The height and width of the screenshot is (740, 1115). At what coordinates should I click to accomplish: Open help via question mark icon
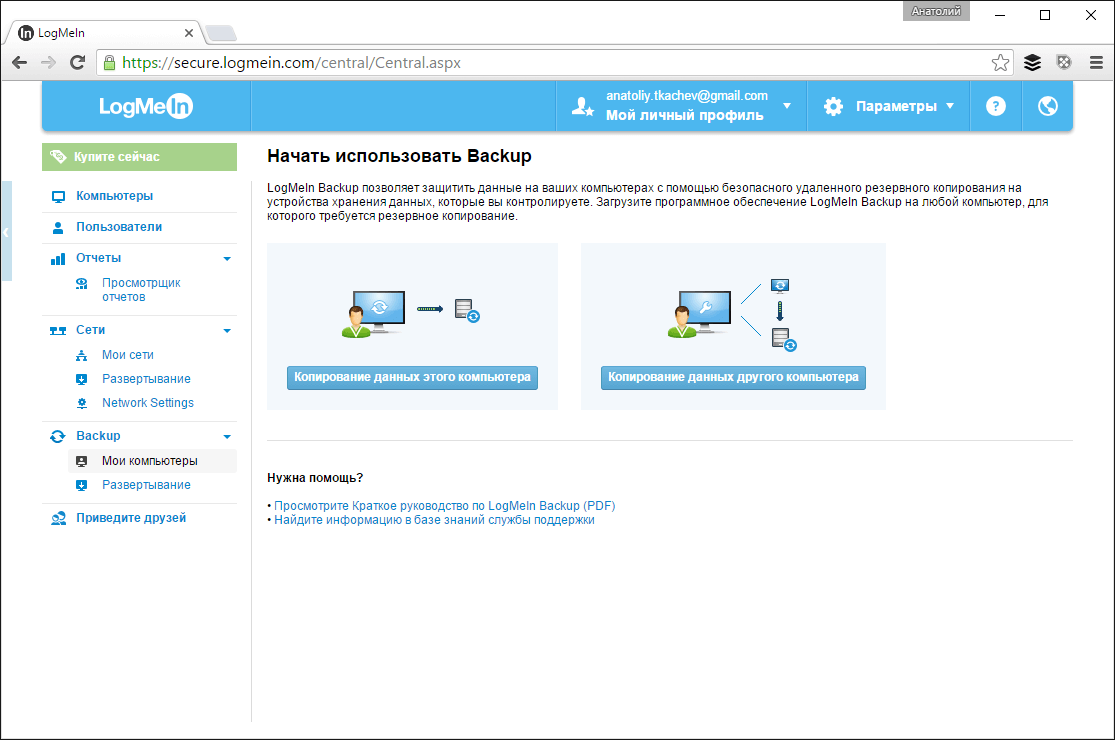(x=996, y=106)
